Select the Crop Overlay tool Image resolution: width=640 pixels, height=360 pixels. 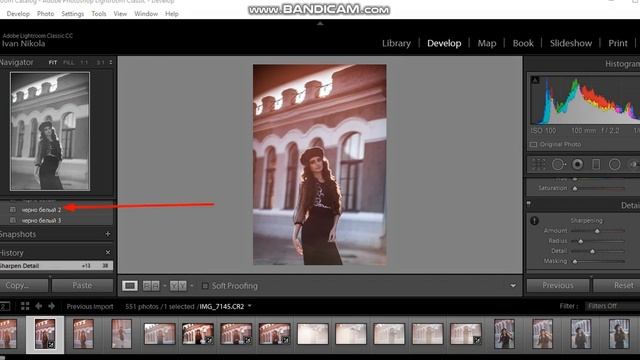pos(538,164)
